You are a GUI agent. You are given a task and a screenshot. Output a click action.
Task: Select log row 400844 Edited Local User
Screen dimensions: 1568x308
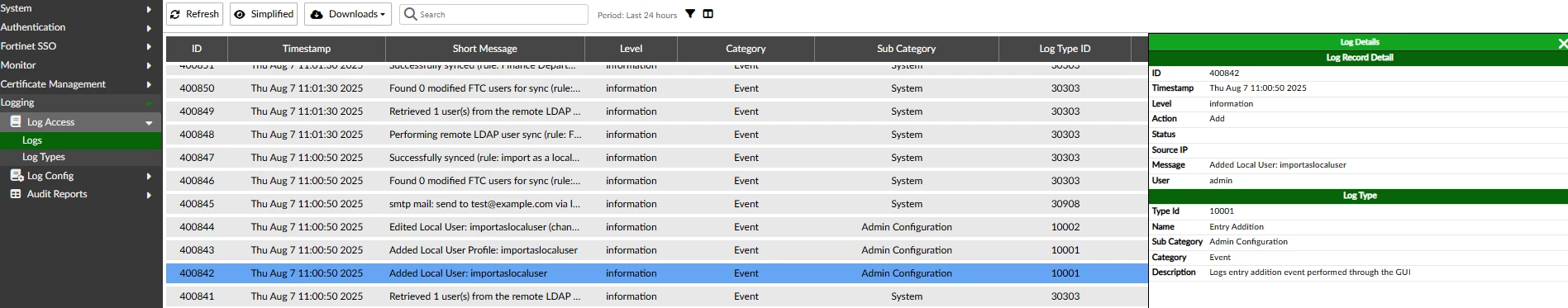(656, 227)
